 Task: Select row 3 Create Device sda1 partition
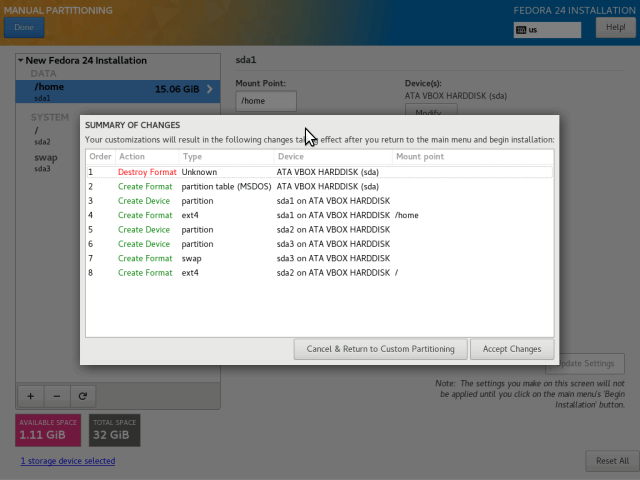coord(320,201)
